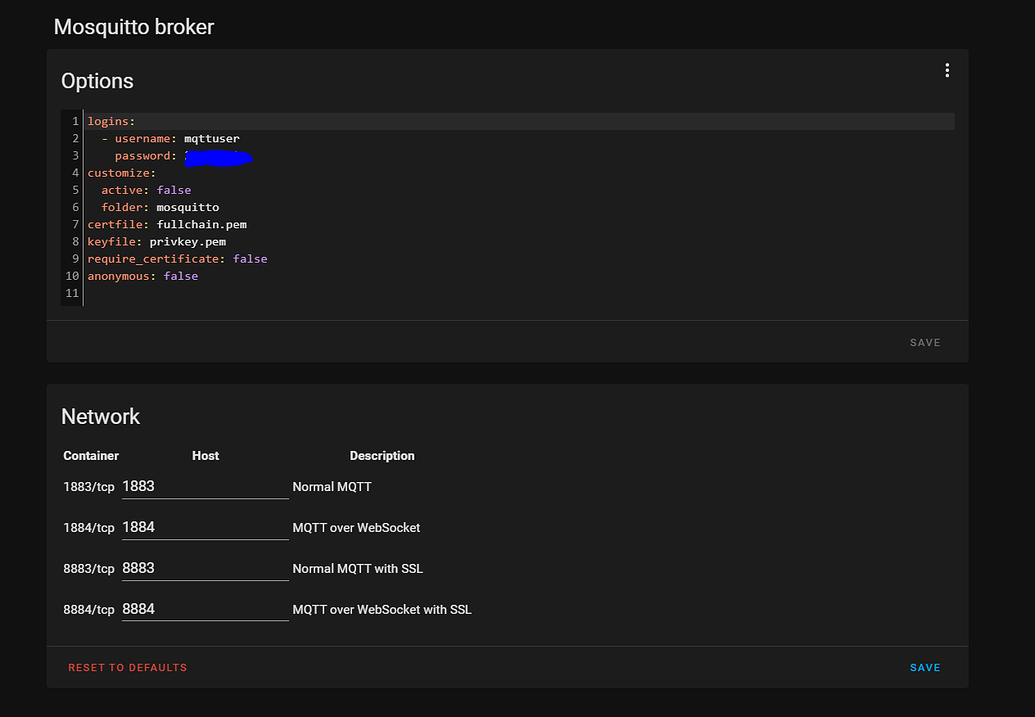The image size is (1035, 717).
Task: Select the customize line in the editor
Action: pos(120,172)
